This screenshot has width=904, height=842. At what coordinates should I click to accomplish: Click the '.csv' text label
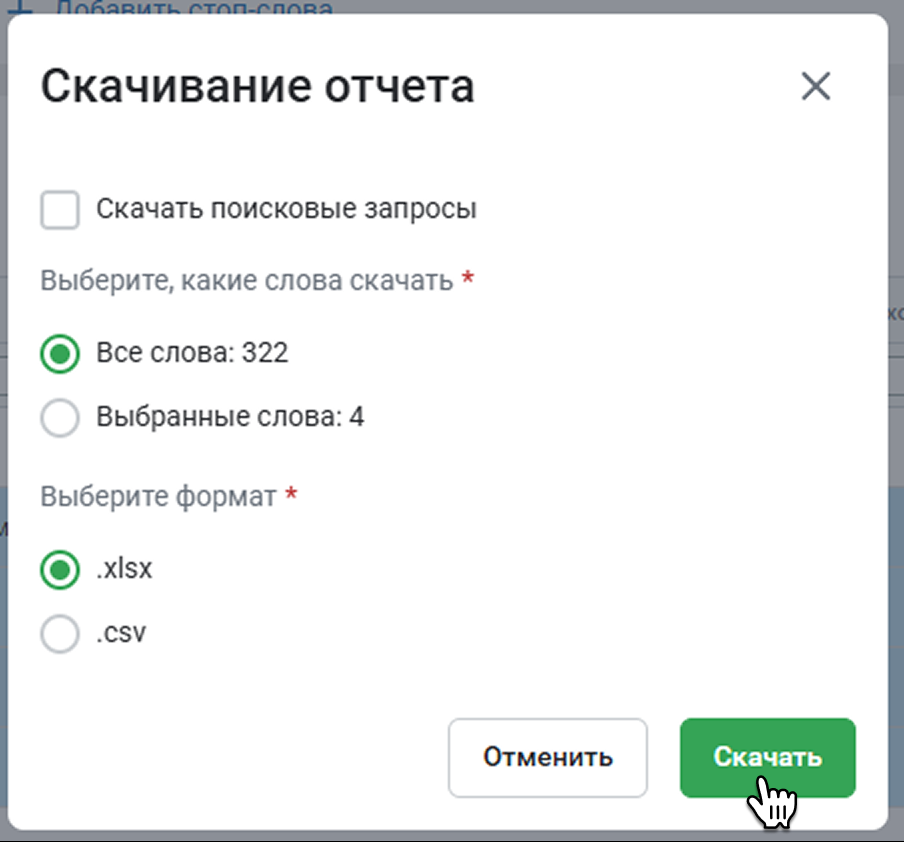[121, 633]
